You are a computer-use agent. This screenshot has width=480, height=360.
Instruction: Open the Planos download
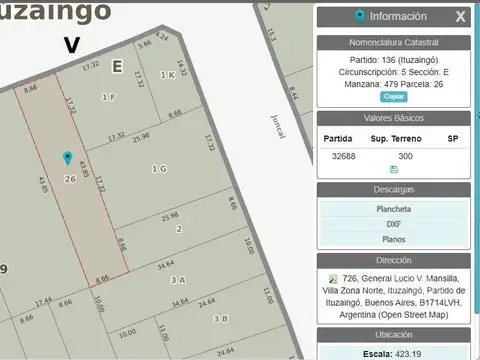[394, 239]
